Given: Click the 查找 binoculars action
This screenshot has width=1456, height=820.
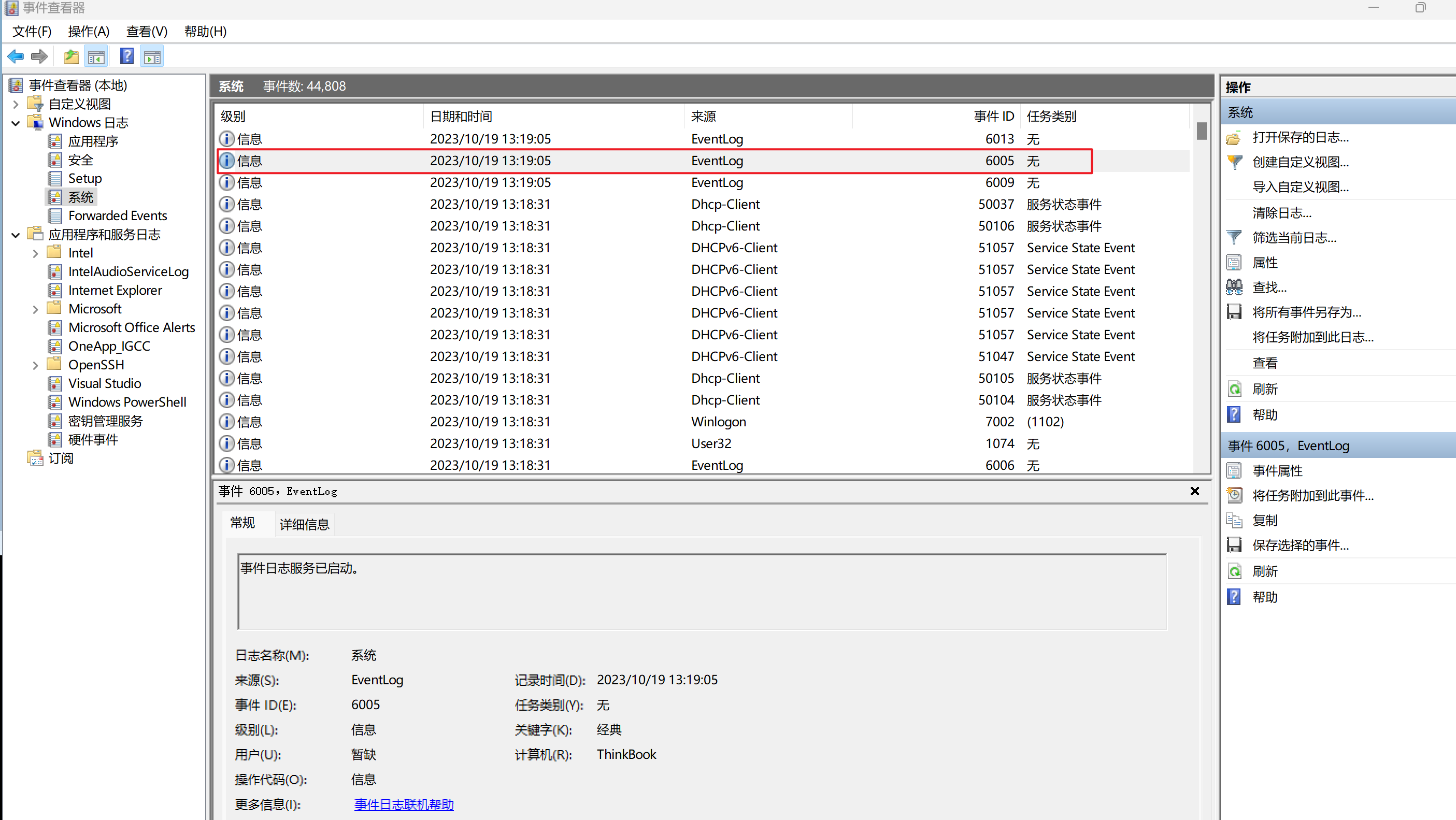Looking at the screenshot, I should pos(1269,287).
